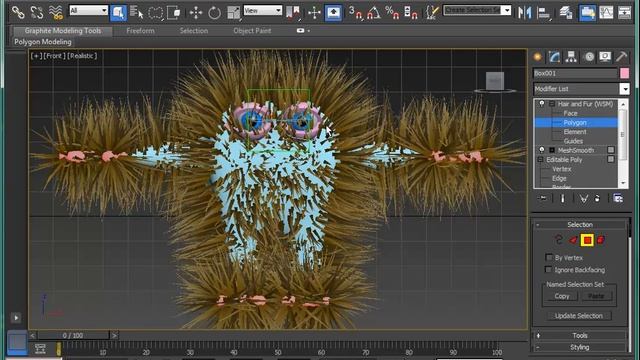This screenshot has width=640, height=360.
Task: Select the Face sub-object level
Action: pyautogui.click(x=570, y=113)
